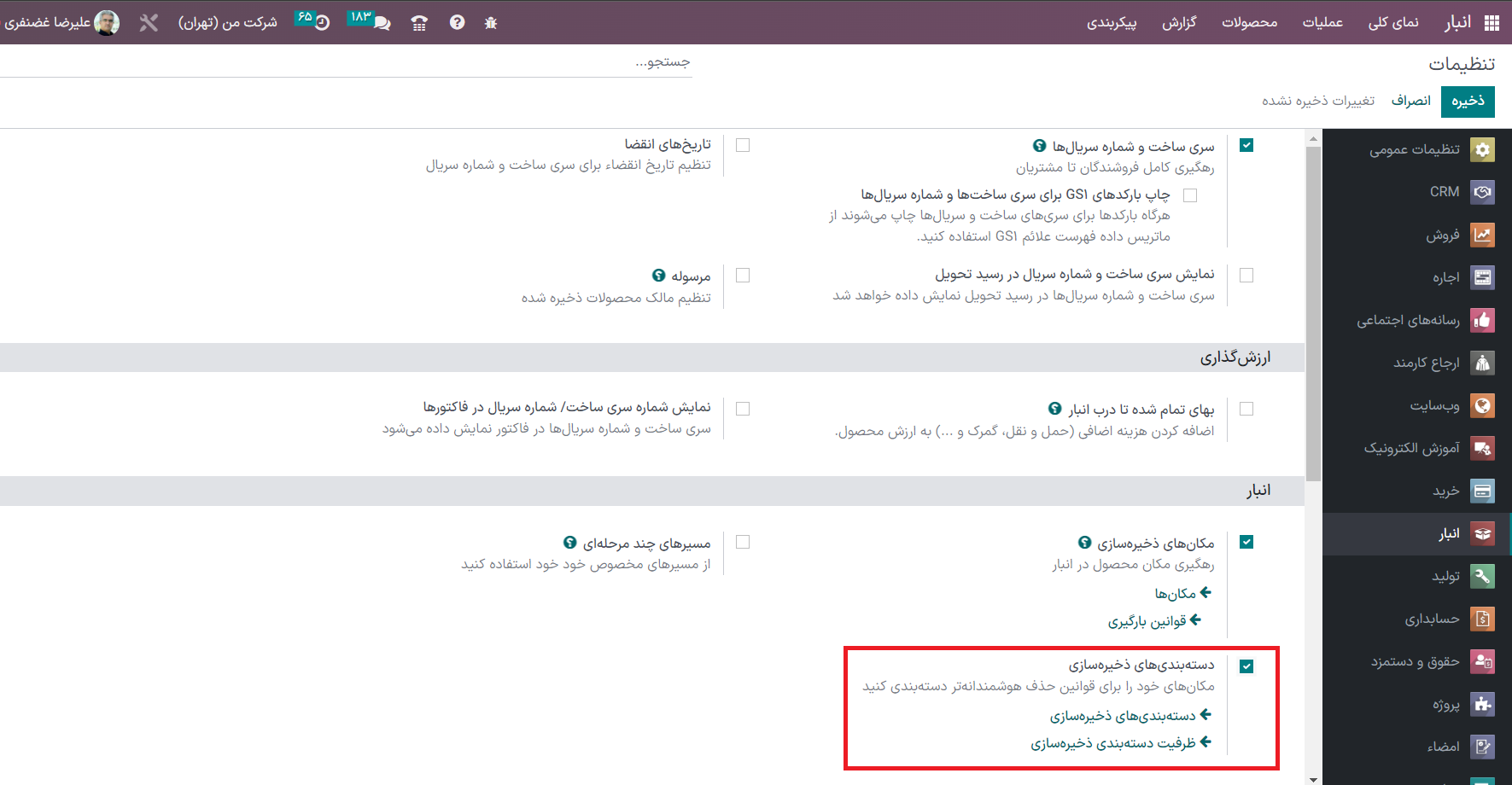Image resolution: width=1512 pixels, height=785 pixels.
Task: Enable تاریخ‌های انقضا checkbox
Action: coord(743,145)
